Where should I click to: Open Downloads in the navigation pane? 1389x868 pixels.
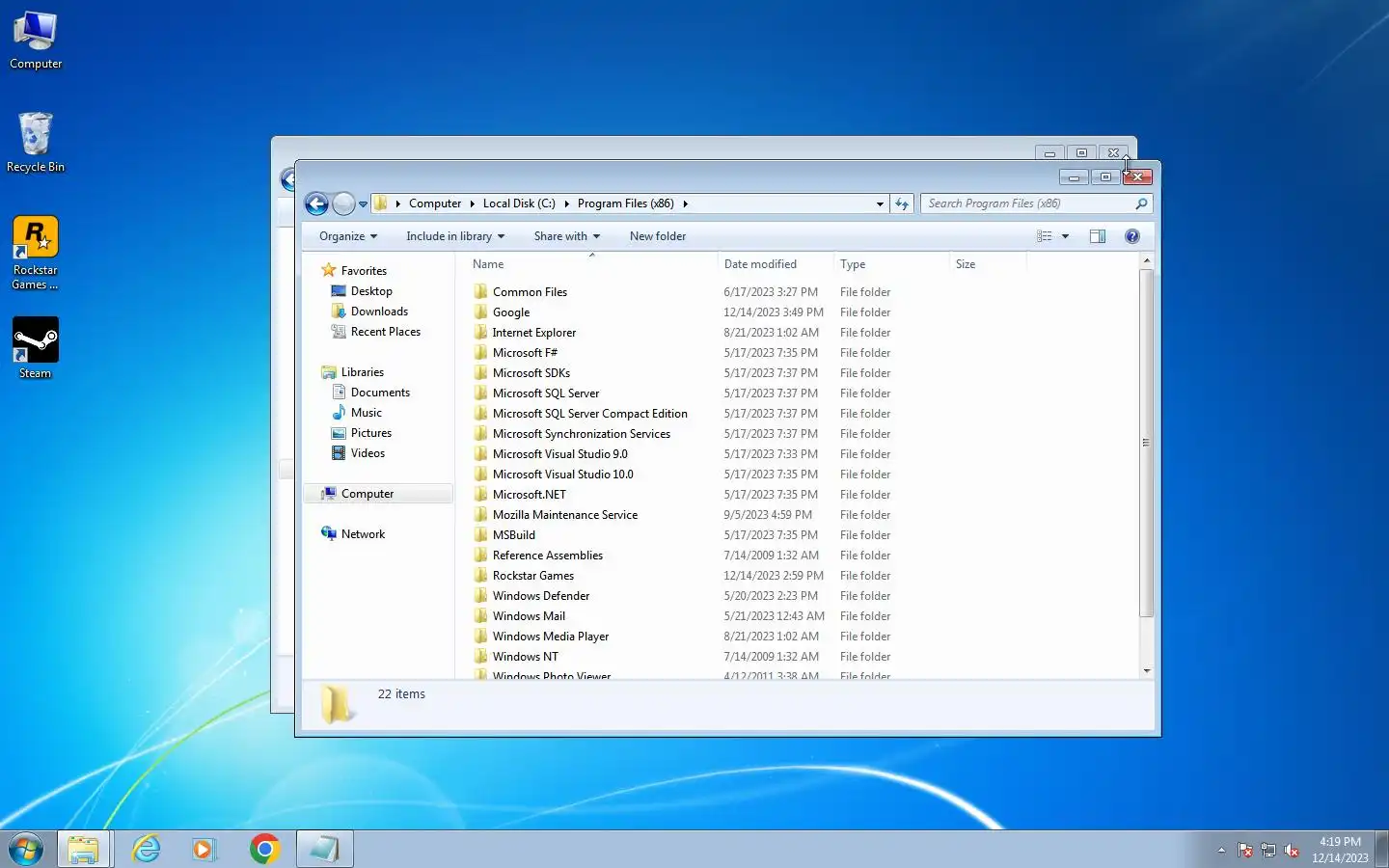point(379,312)
